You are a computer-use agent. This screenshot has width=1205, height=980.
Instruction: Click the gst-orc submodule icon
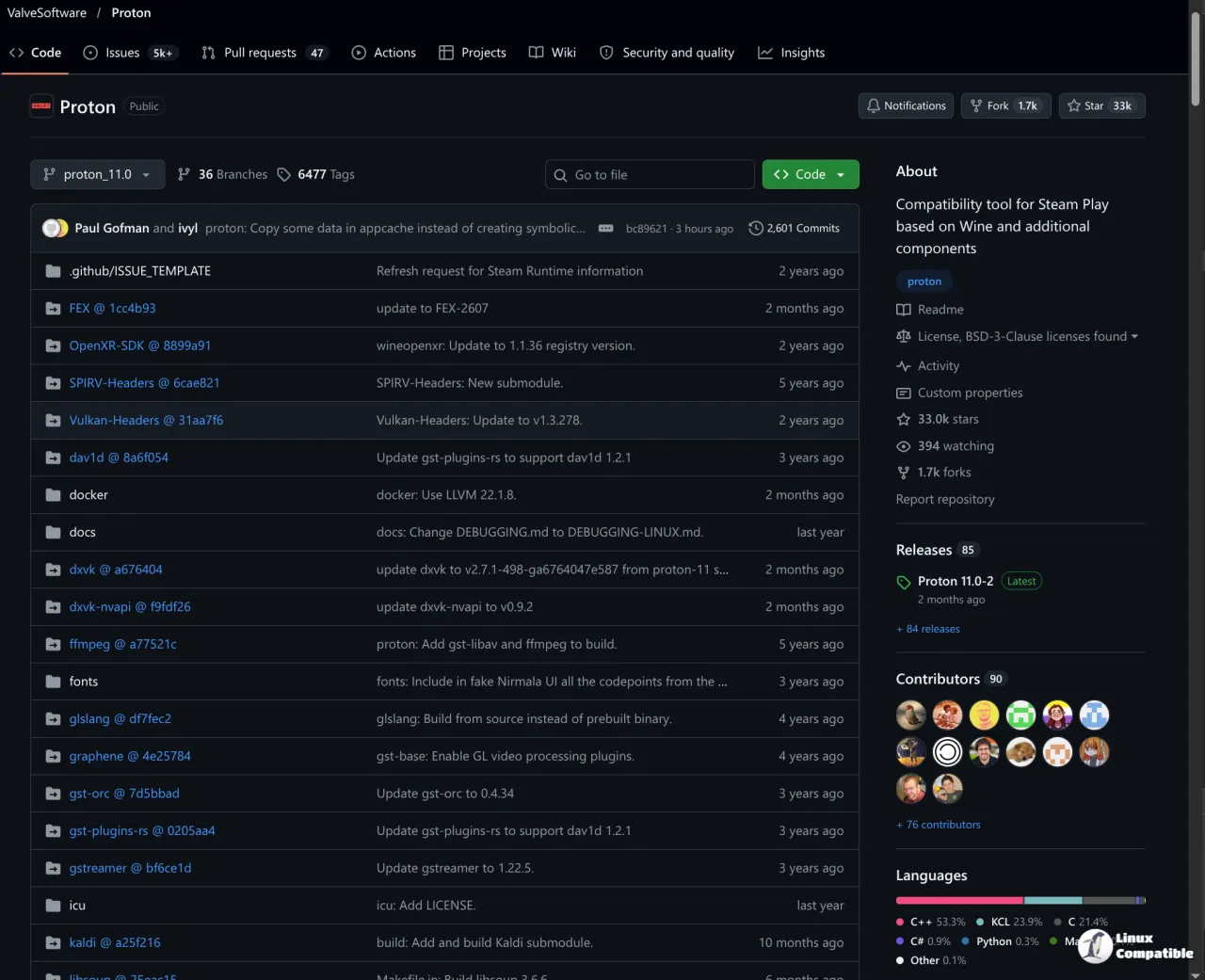(53, 794)
